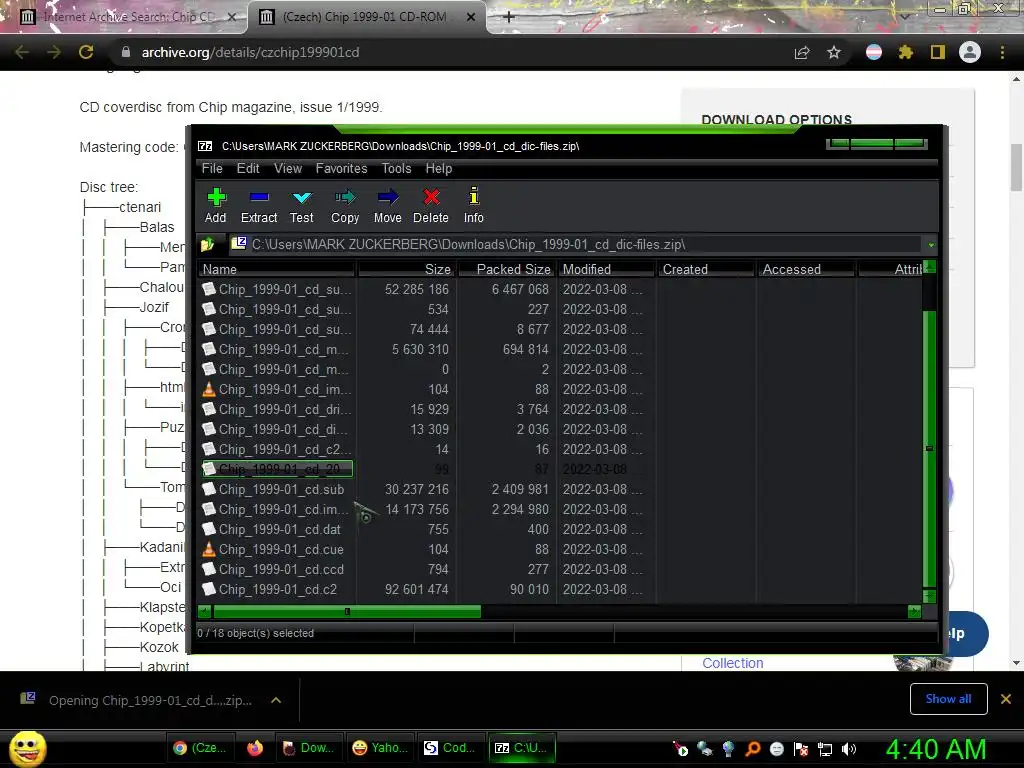Open the browser profile avatar
The height and width of the screenshot is (768, 1024).
[970, 52]
